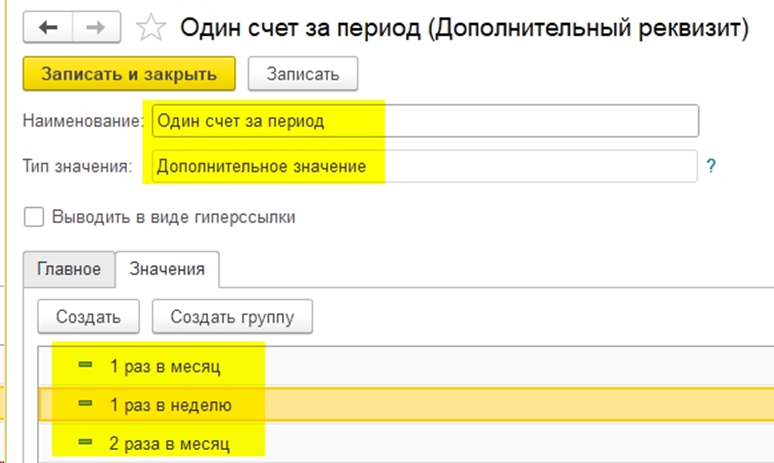This screenshot has height=463, width=774.
Task: Select the 1 раз в месяц value row
Action: point(406,366)
